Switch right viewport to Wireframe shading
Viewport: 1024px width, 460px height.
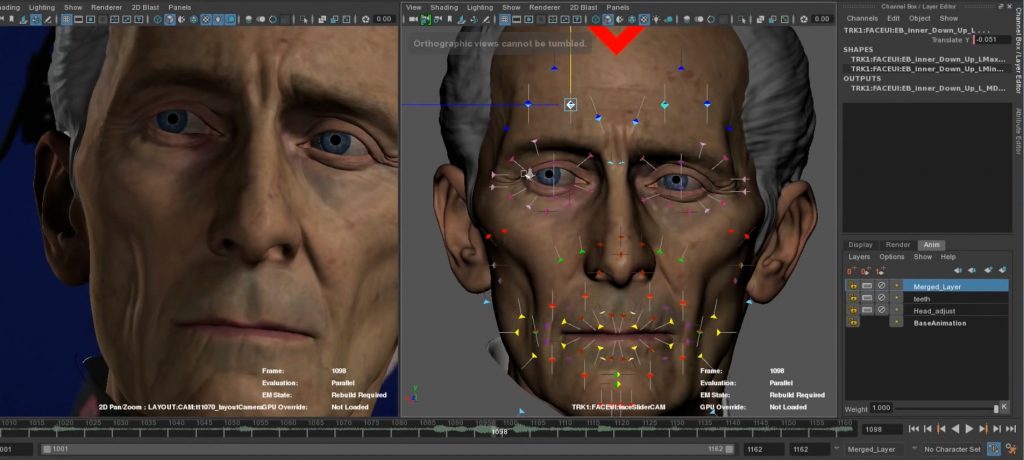coord(596,19)
